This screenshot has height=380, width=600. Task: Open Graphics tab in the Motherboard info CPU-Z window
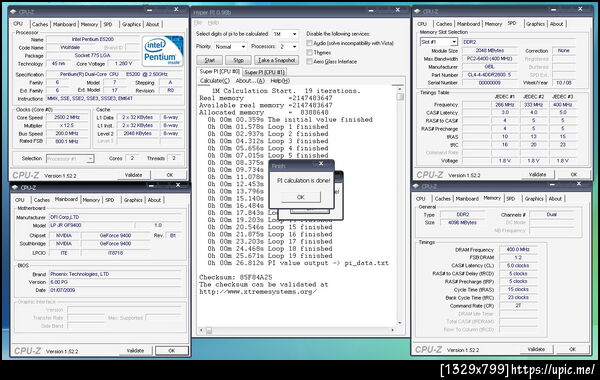pos(133,200)
